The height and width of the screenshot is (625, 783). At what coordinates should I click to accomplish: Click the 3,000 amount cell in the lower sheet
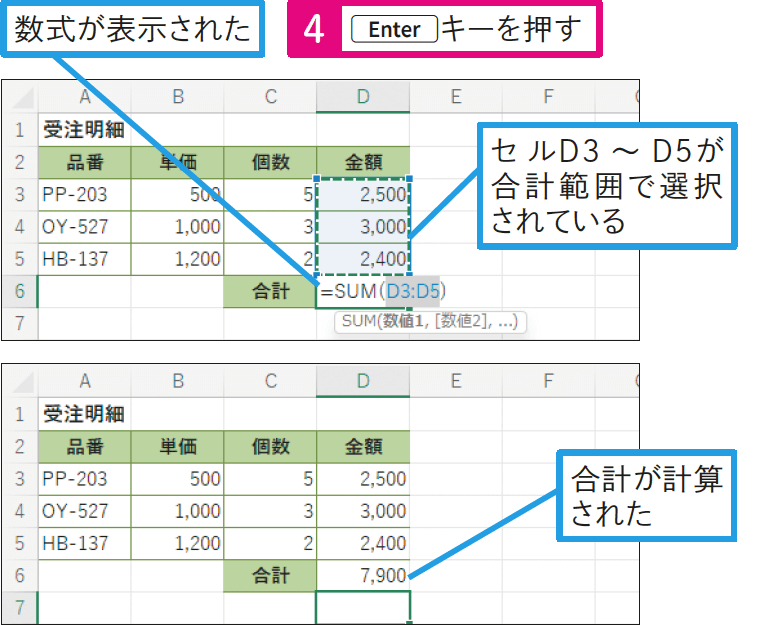[x=363, y=511]
